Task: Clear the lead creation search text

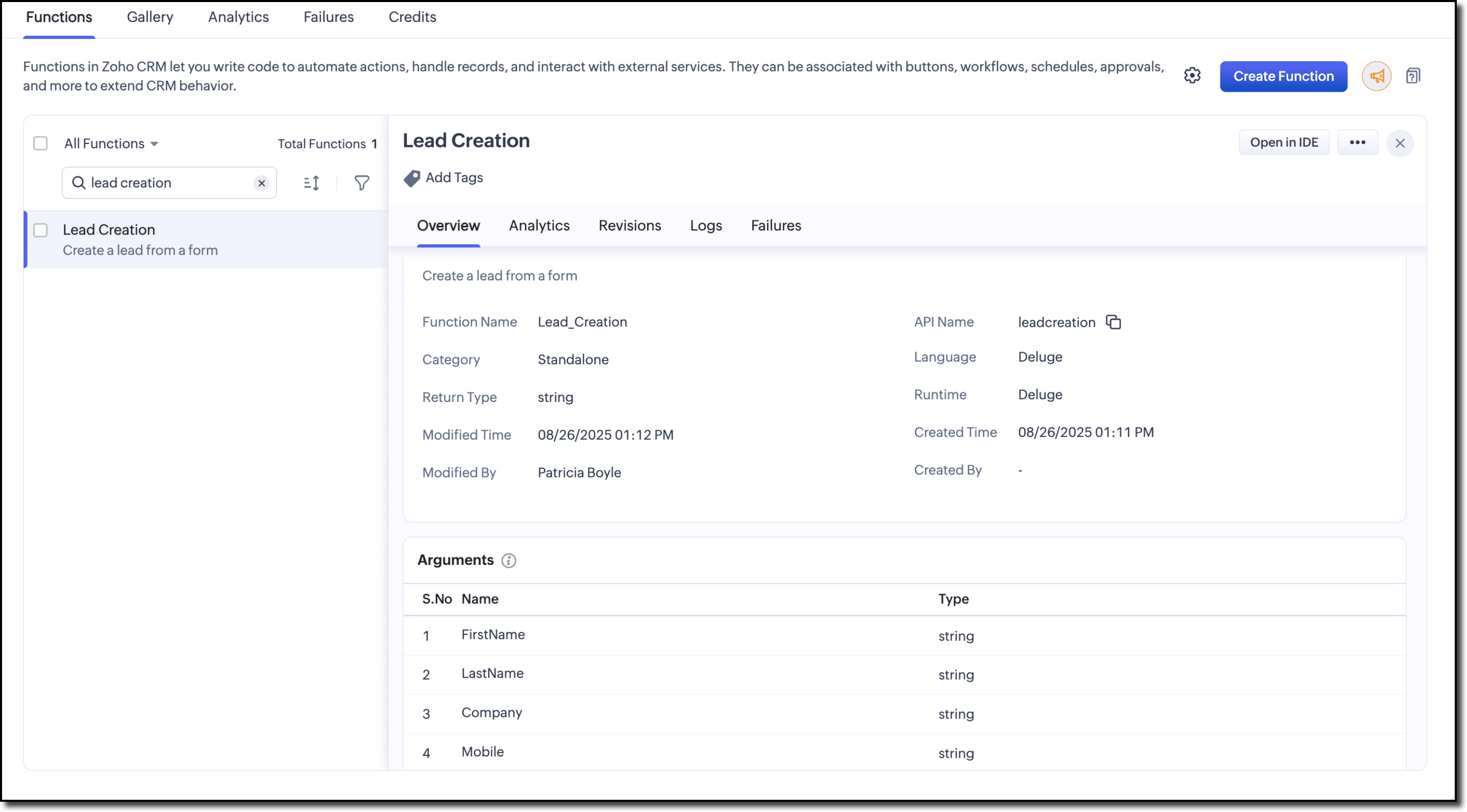Action: point(262,183)
